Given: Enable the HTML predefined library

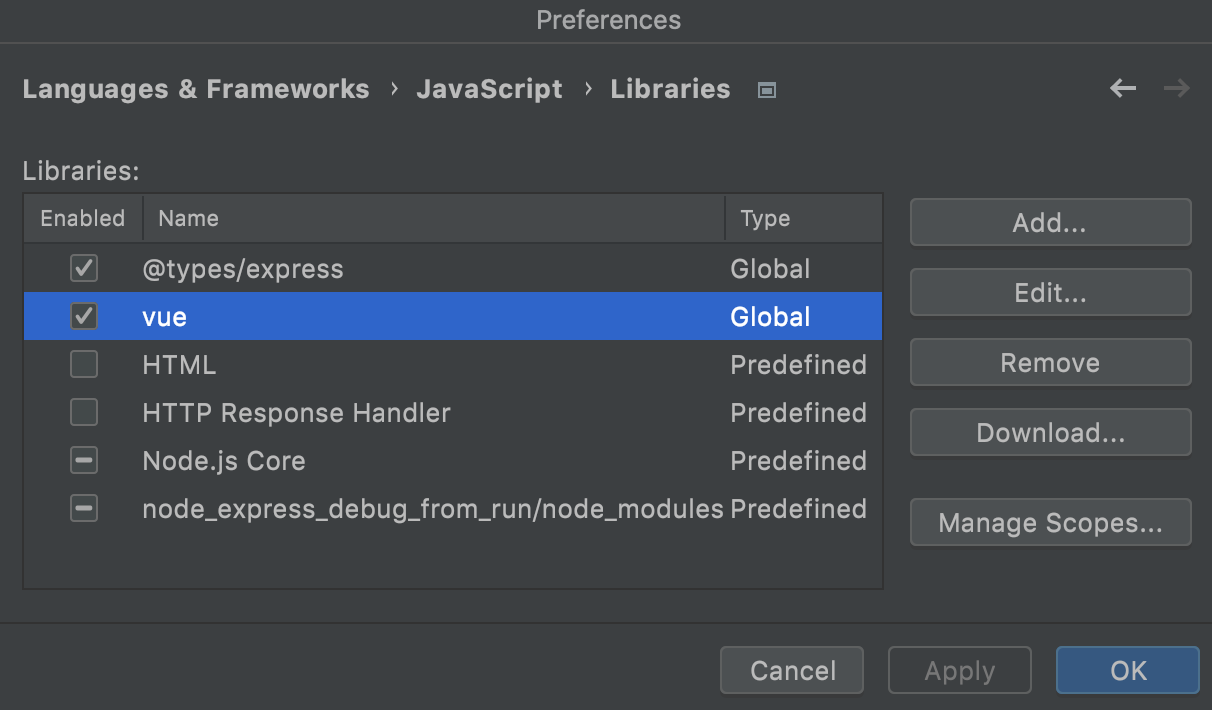Looking at the screenshot, I should (x=84, y=364).
